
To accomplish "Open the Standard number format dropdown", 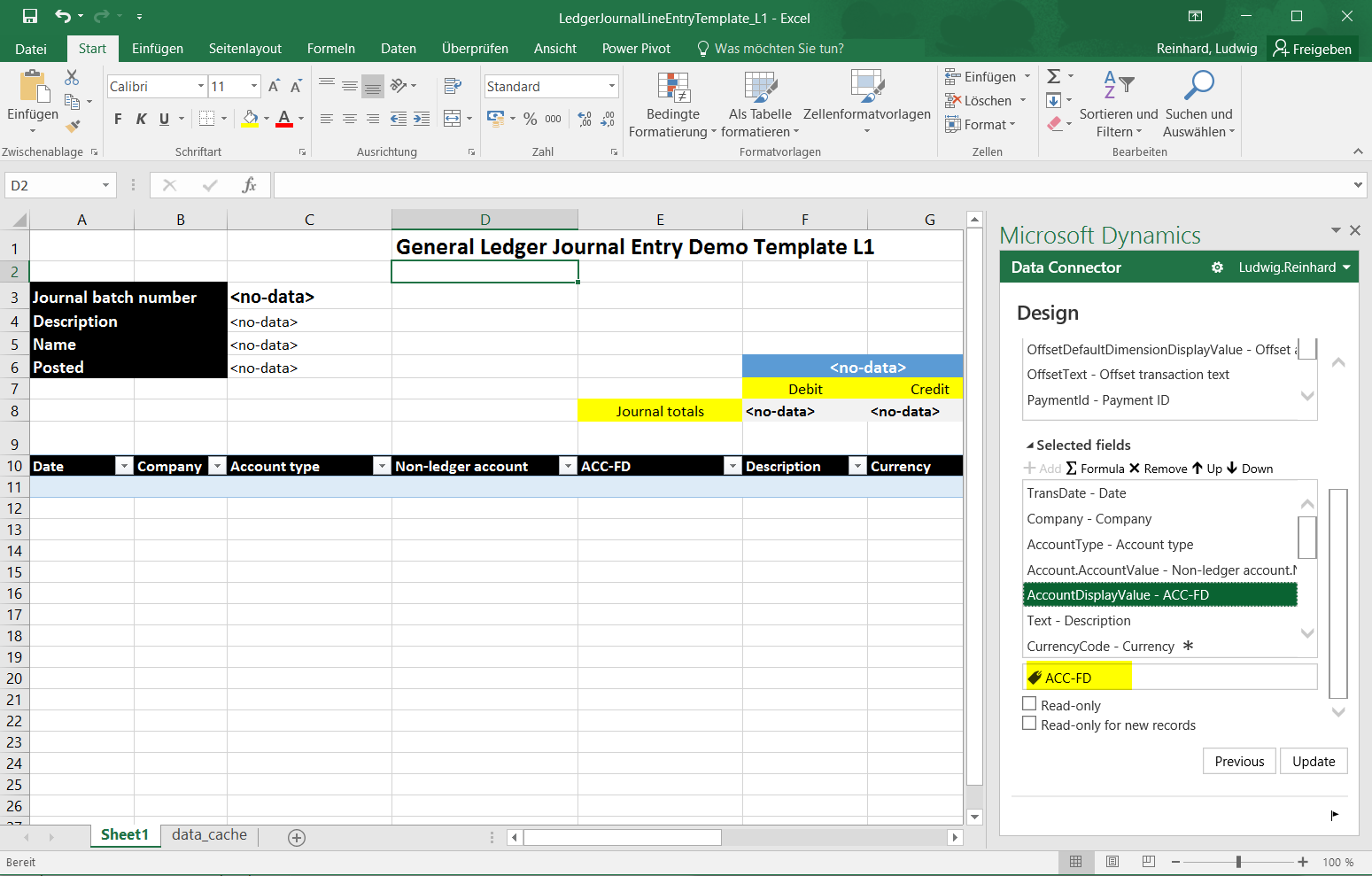I will point(611,86).
